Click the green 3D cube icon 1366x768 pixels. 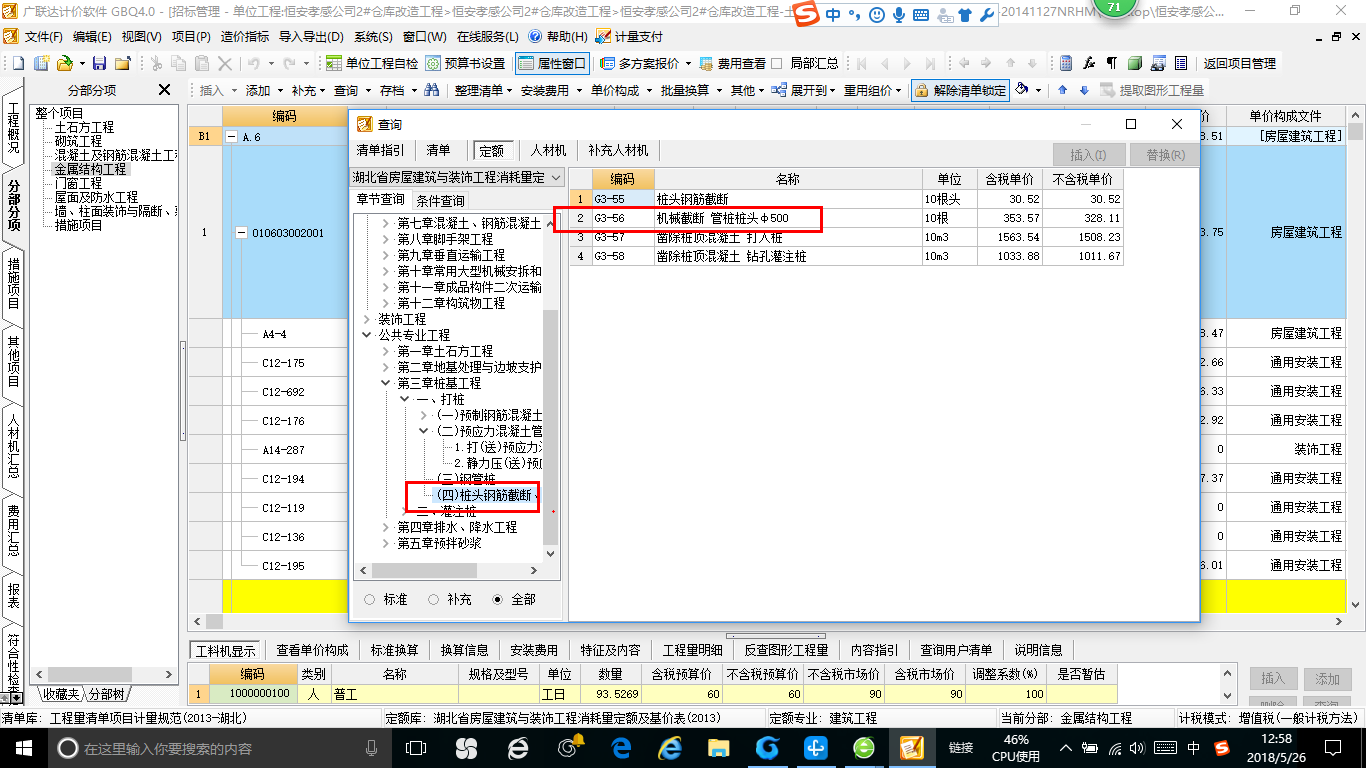[1135, 63]
